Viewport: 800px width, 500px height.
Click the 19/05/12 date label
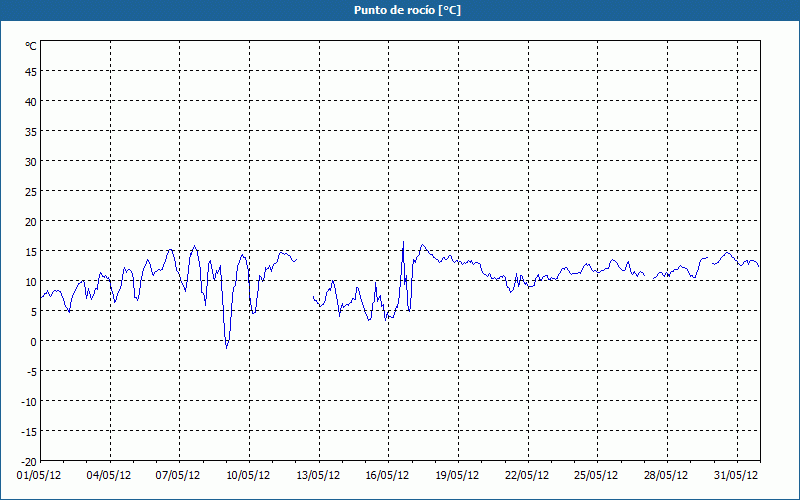457,476
